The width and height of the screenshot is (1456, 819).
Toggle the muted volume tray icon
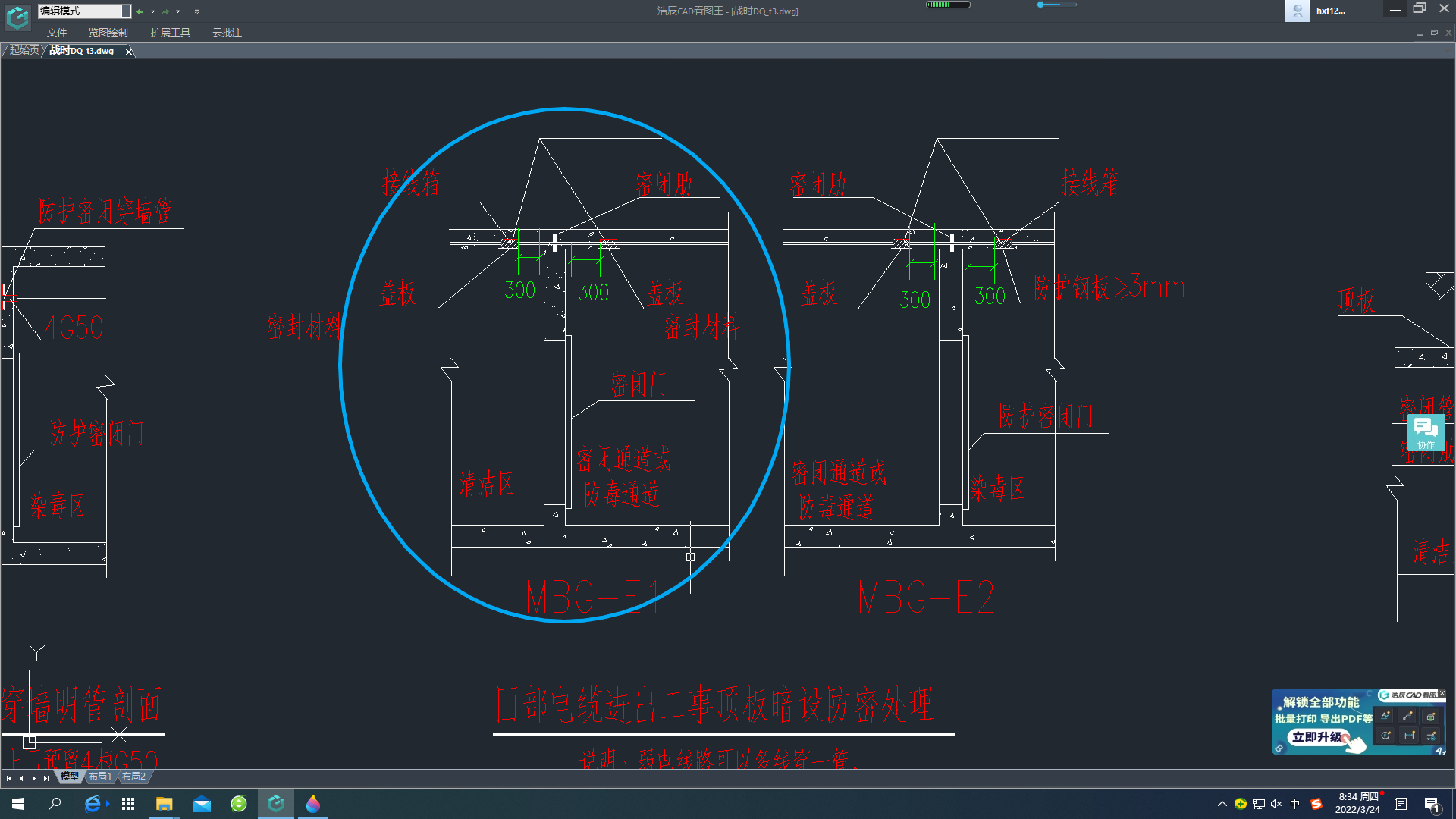[x=1276, y=804]
